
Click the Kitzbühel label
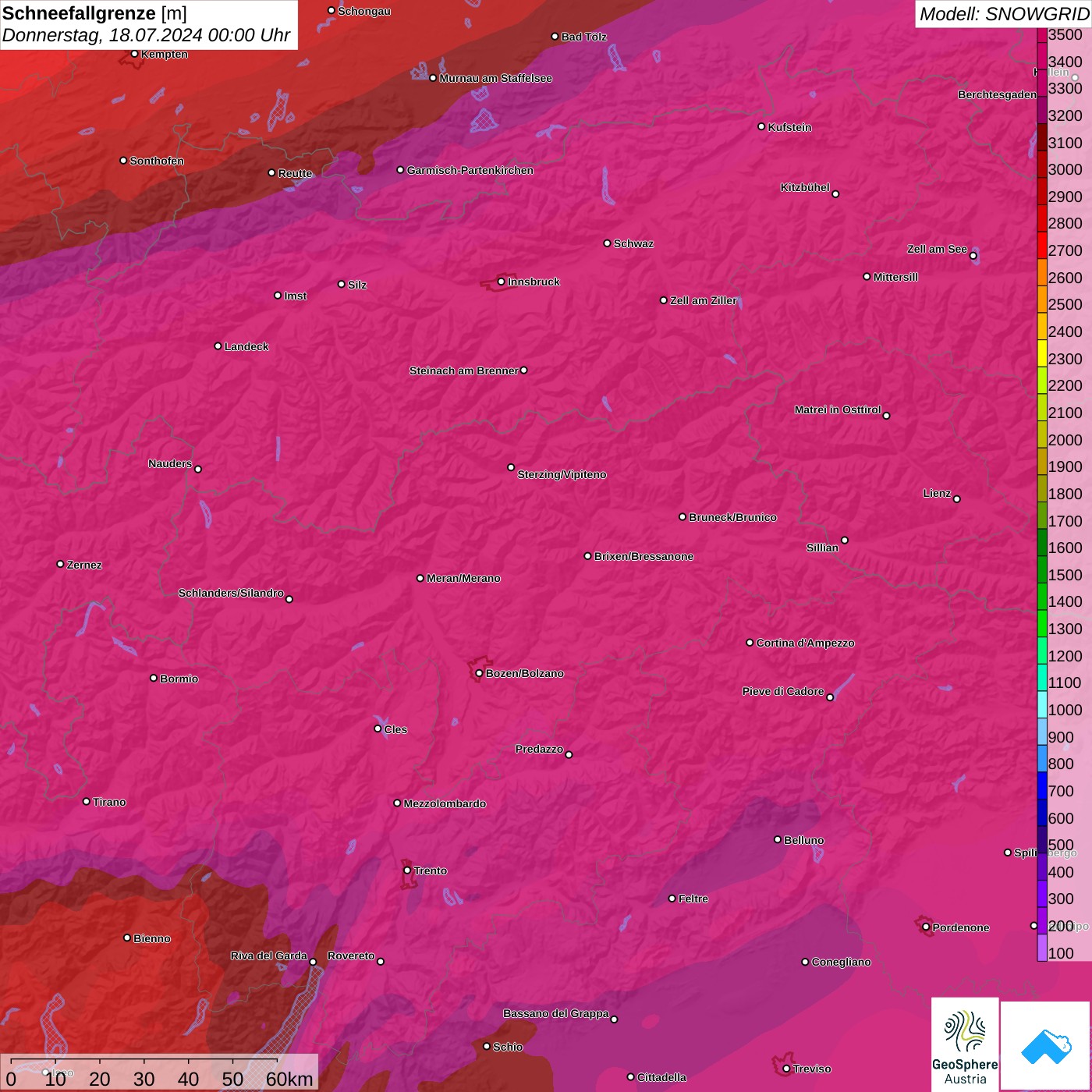pos(805,187)
